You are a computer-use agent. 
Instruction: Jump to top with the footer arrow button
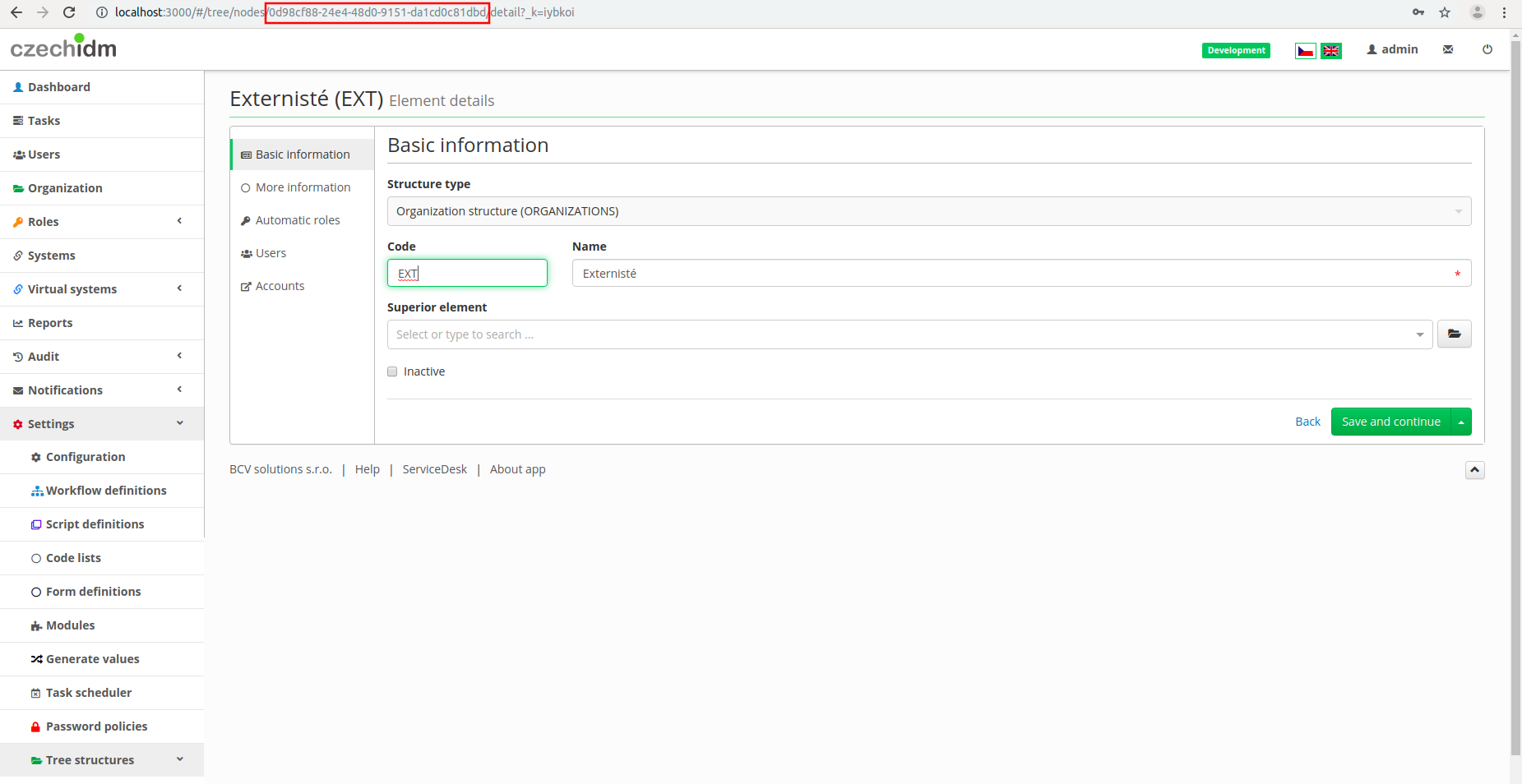coord(1474,470)
